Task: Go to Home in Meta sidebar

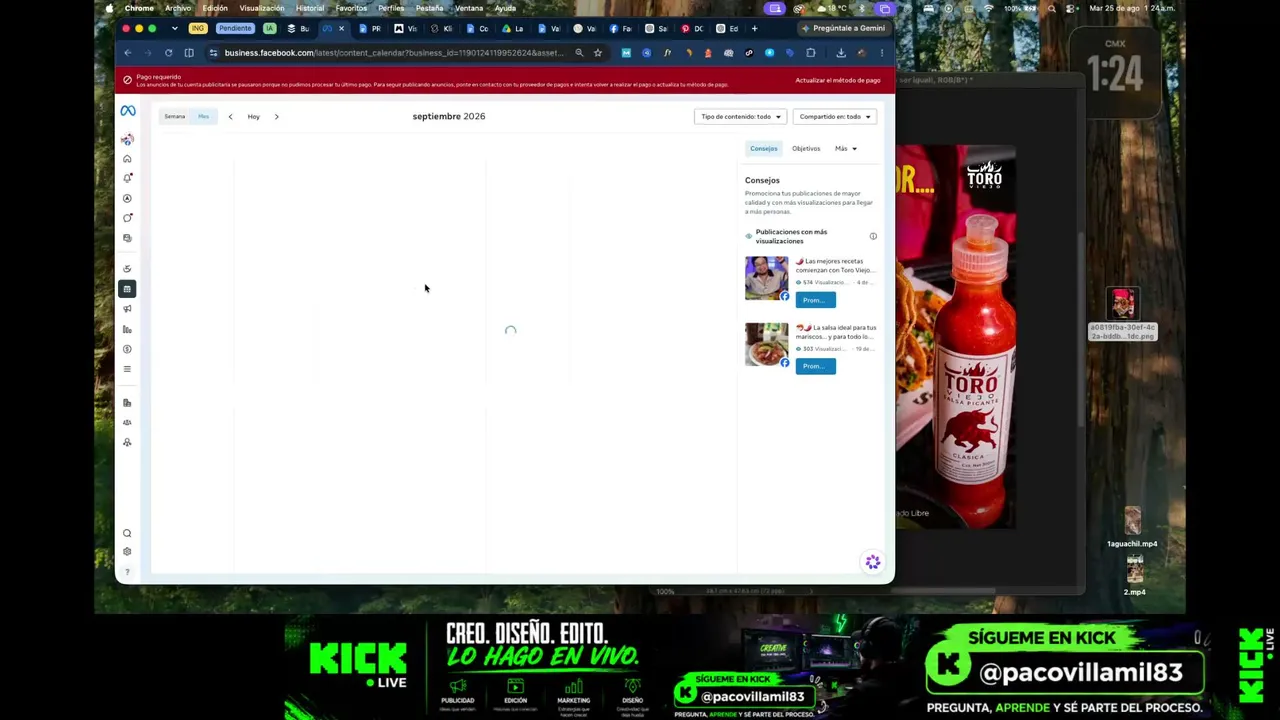Action: coord(127,159)
